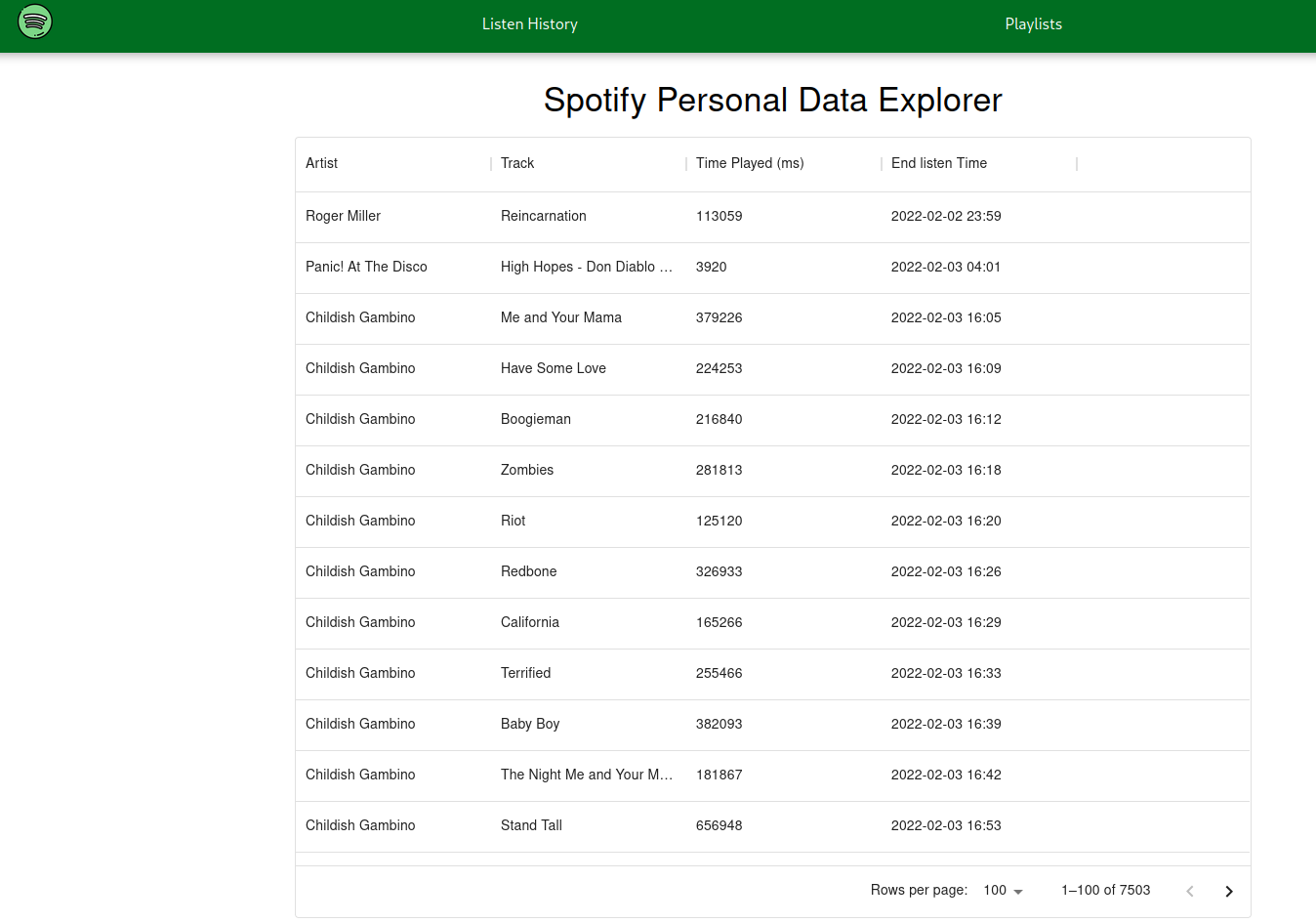
Task: Go to next page arrow
Action: point(1229,891)
